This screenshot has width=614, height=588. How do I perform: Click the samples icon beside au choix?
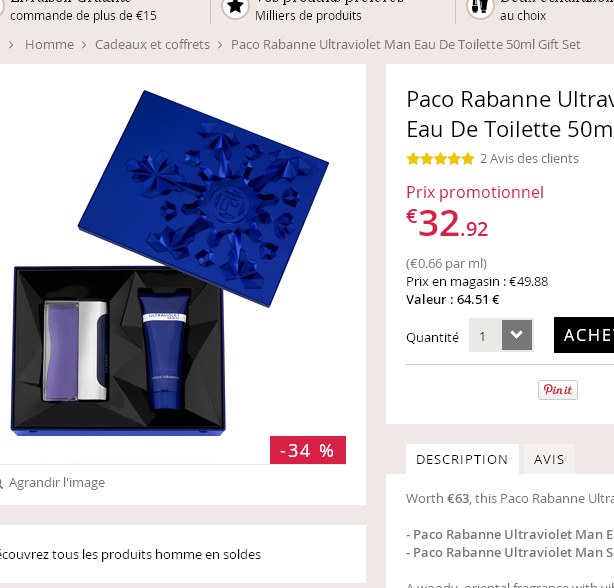[x=480, y=7]
